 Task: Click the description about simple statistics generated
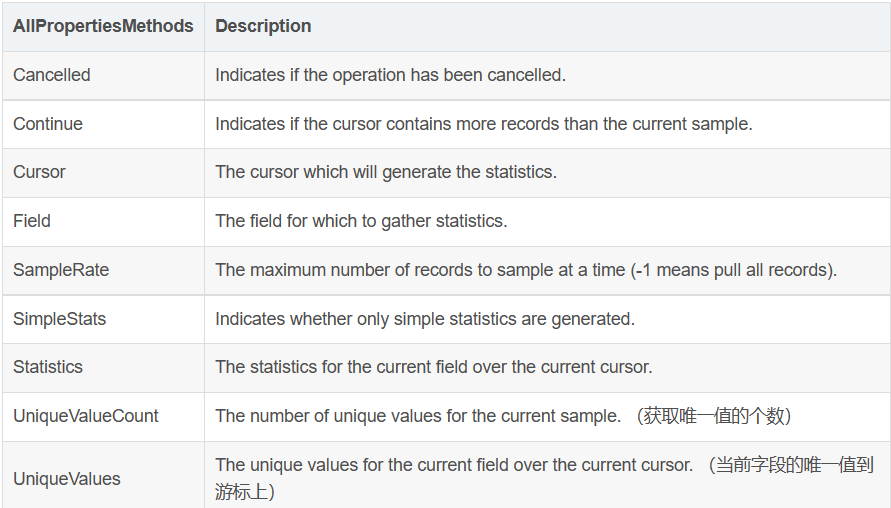click(425, 319)
